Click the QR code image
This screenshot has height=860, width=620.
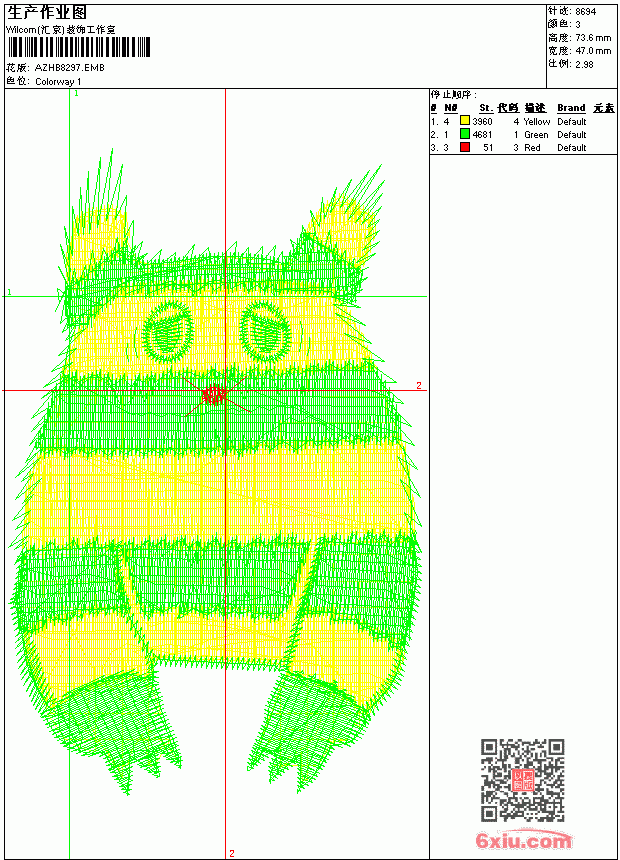tap(523, 780)
